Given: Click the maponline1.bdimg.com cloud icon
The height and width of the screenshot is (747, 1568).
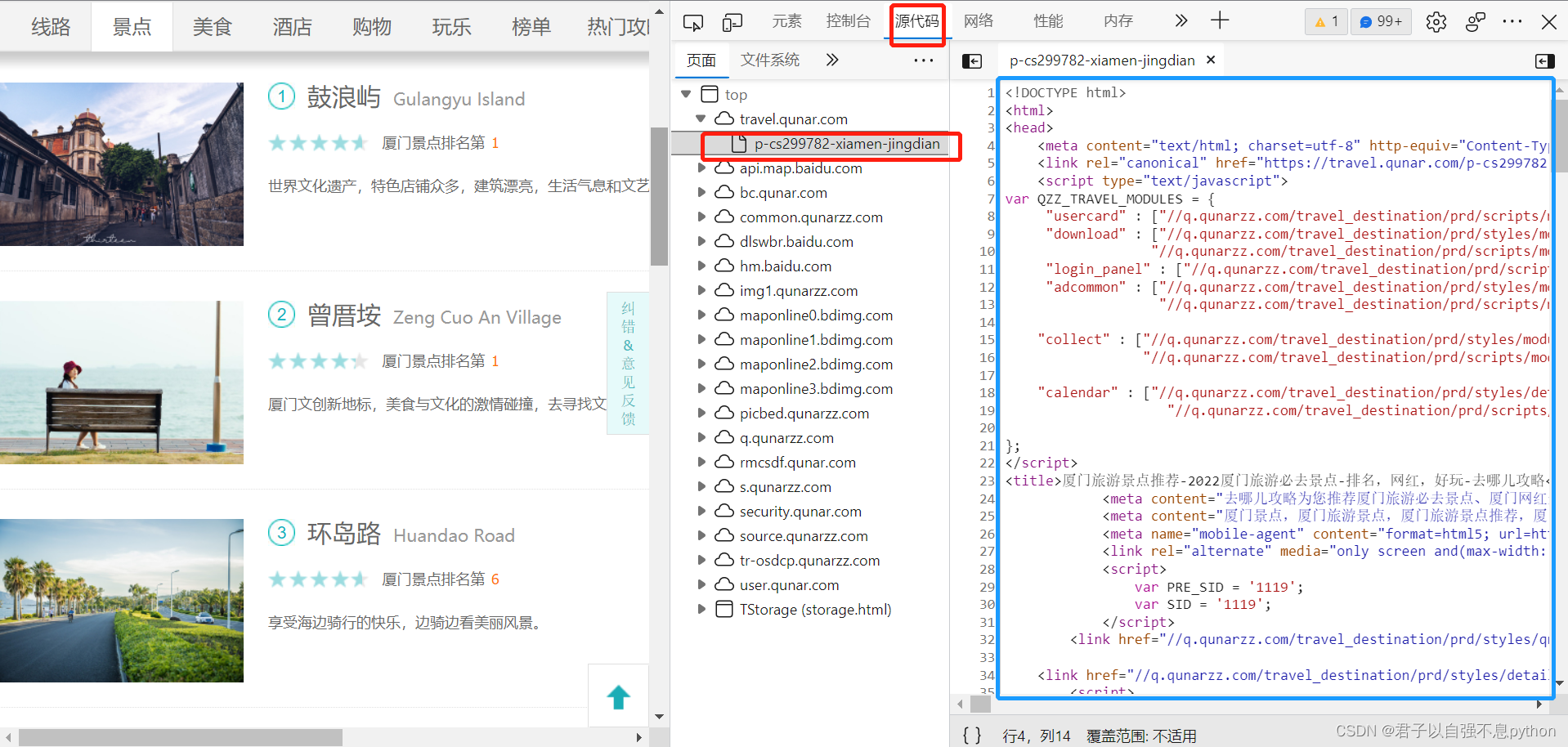Looking at the screenshot, I should click(724, 338).
